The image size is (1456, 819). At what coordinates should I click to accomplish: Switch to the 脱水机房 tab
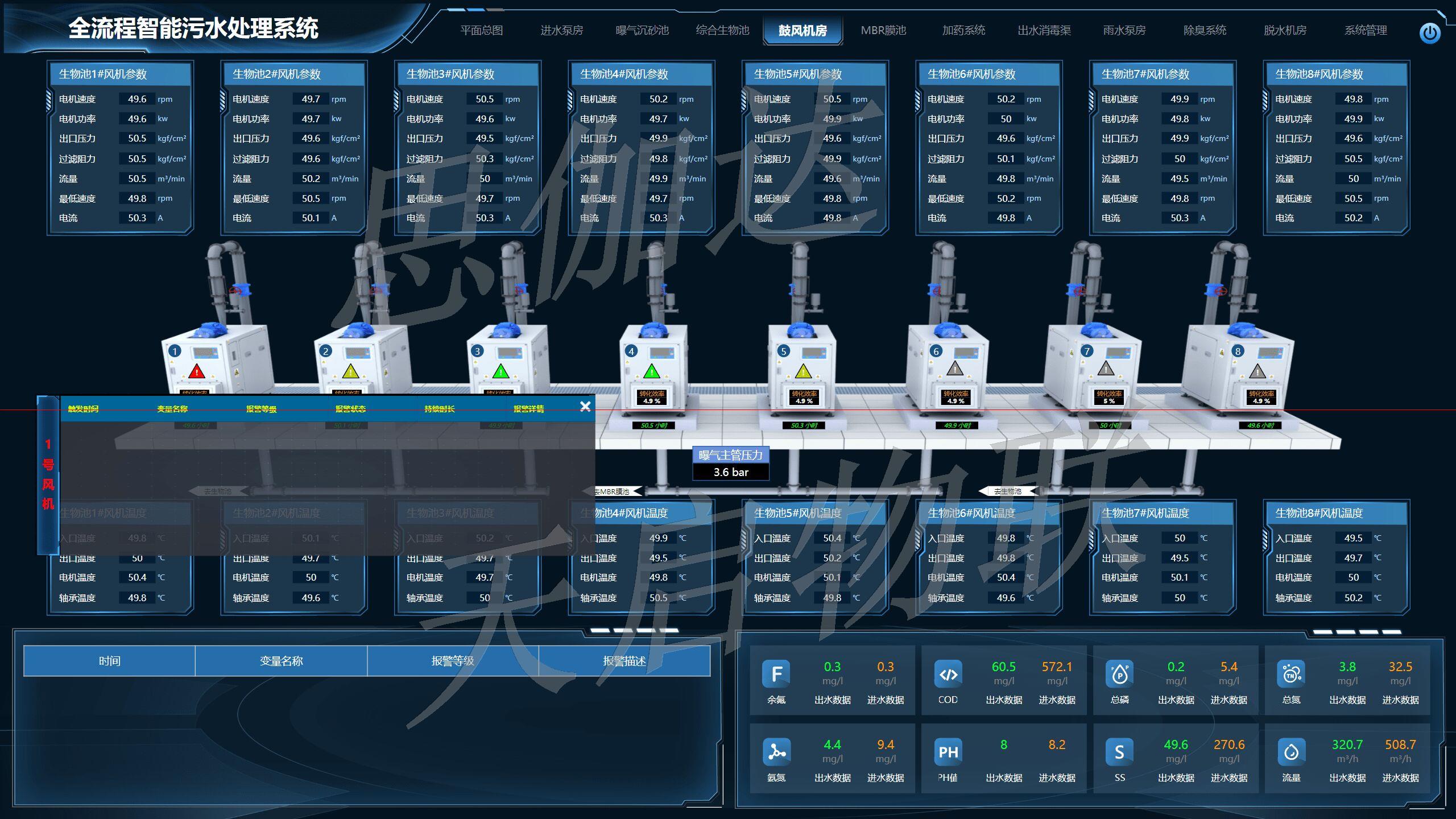pyautogui.click(x=1285, y=30)
